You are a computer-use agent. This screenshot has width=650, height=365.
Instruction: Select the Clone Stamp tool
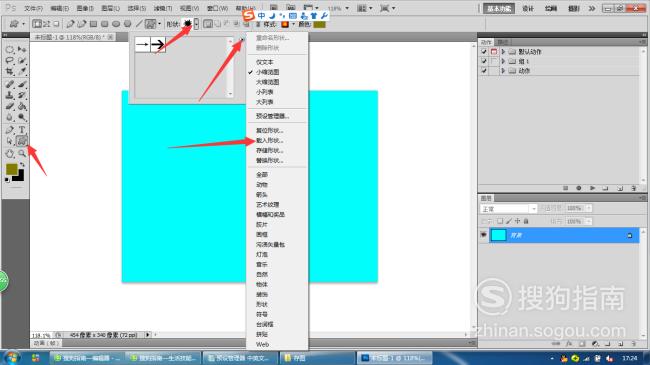coord(9,95)
